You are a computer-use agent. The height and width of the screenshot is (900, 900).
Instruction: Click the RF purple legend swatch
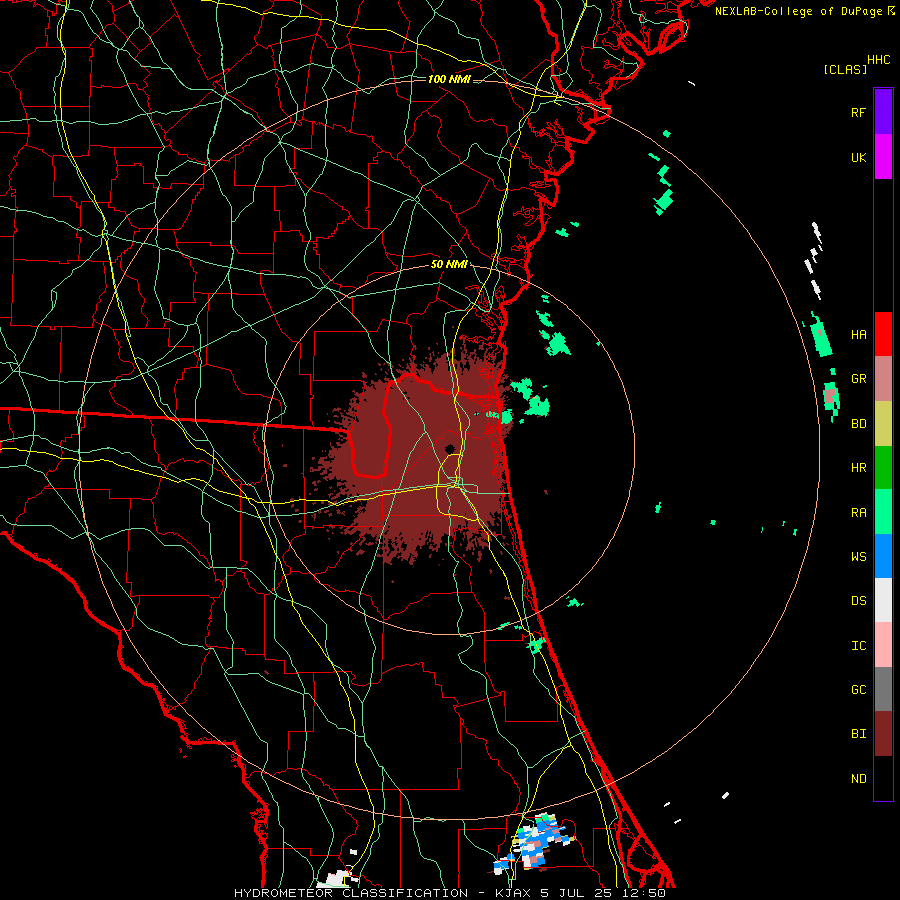[883, 112]
